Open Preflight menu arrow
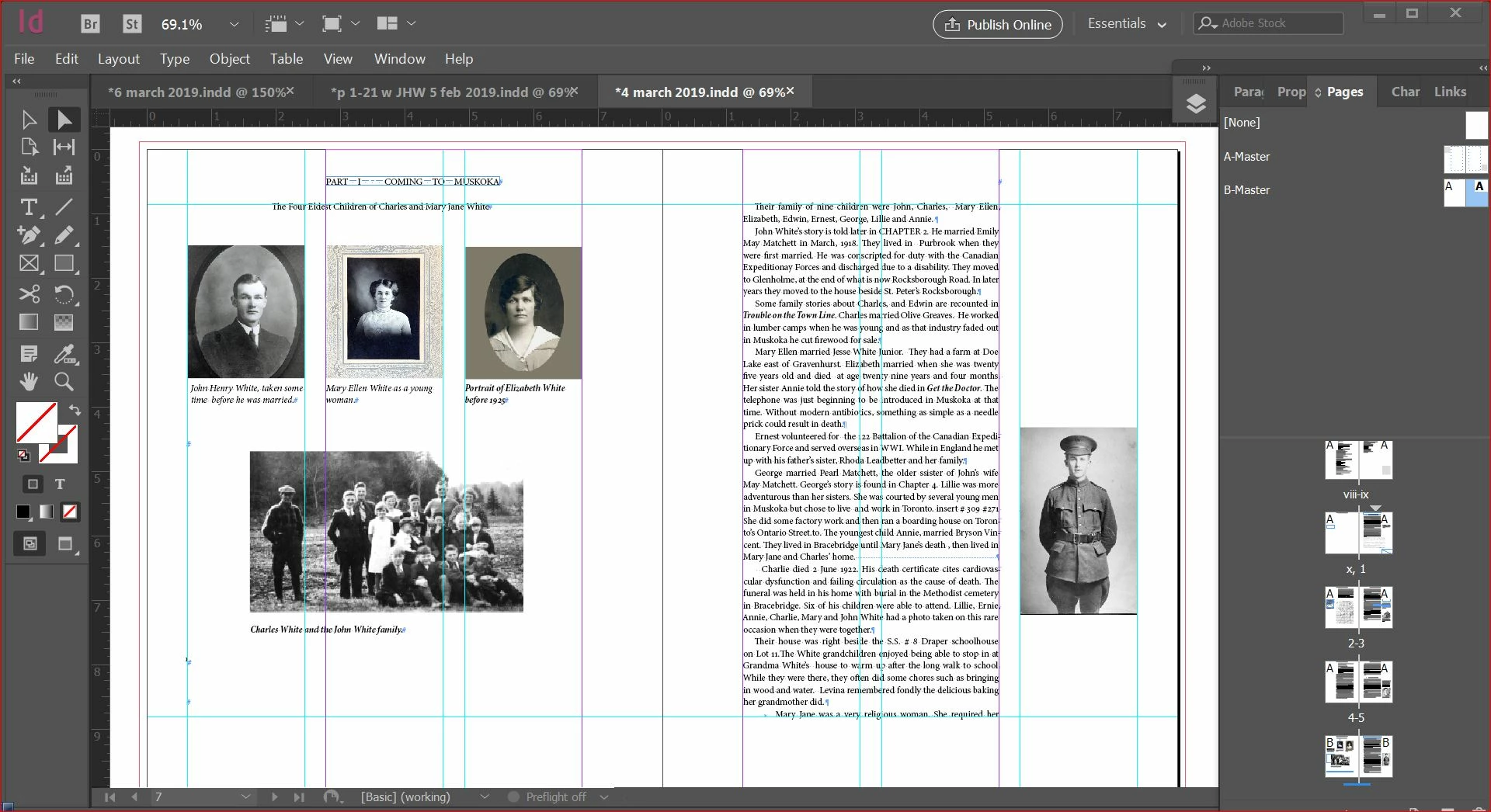 (604, 797)
